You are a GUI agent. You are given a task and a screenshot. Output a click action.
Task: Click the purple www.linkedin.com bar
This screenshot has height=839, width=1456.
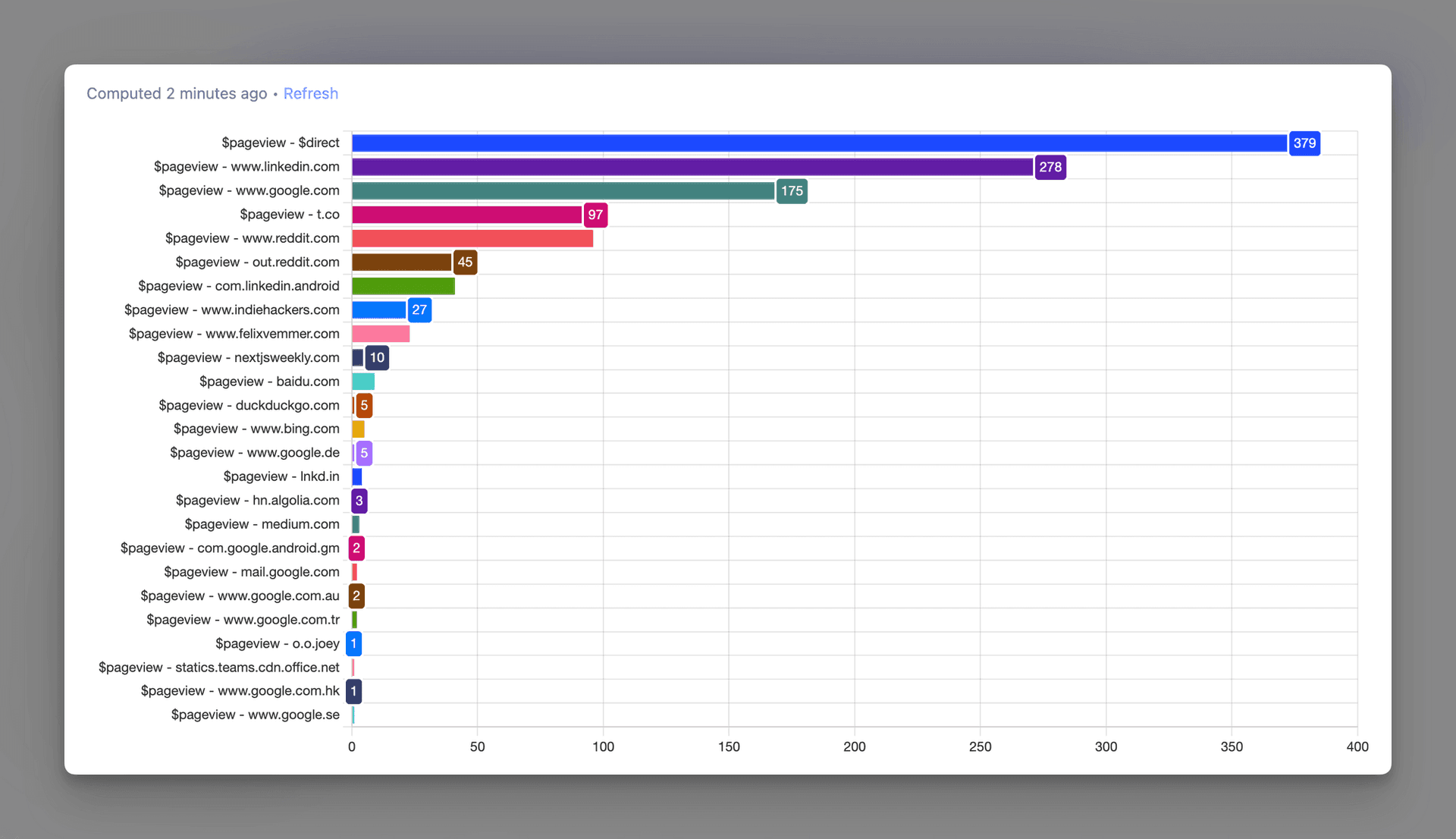point(692,167)
